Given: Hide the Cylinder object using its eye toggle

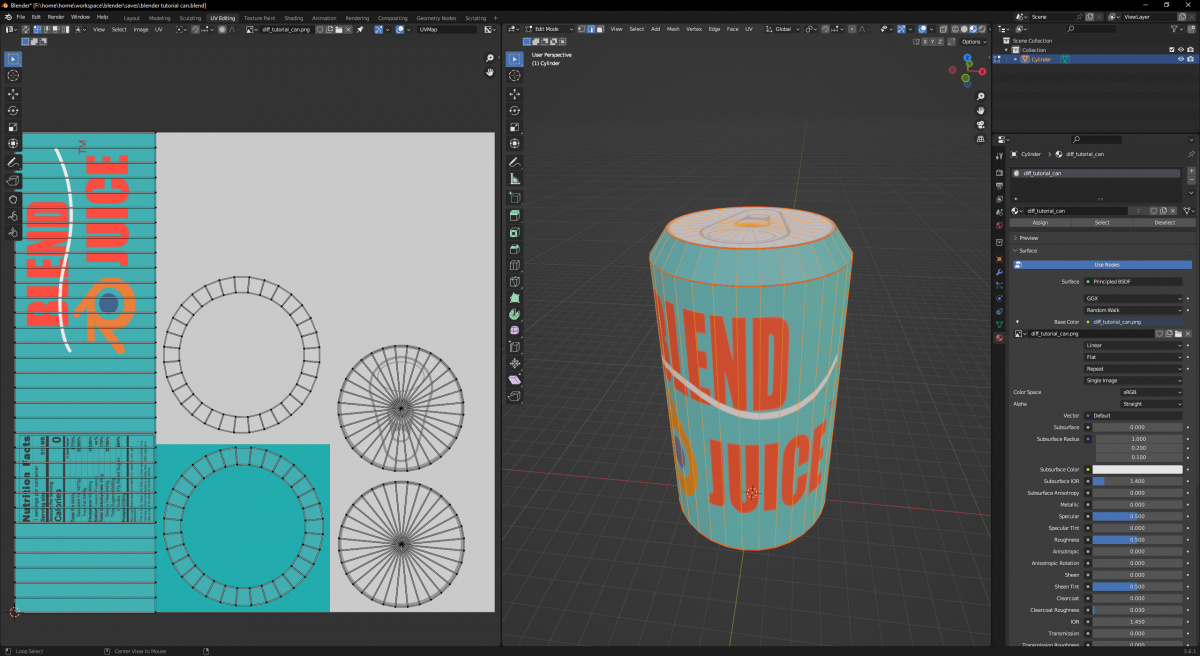Looking at the screenshot, I should point(1180,59).
